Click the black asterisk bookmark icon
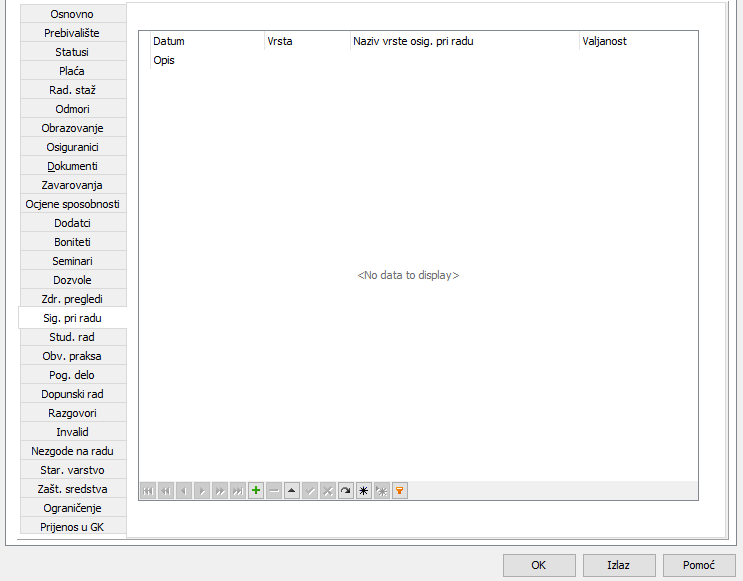 point(364,491)
